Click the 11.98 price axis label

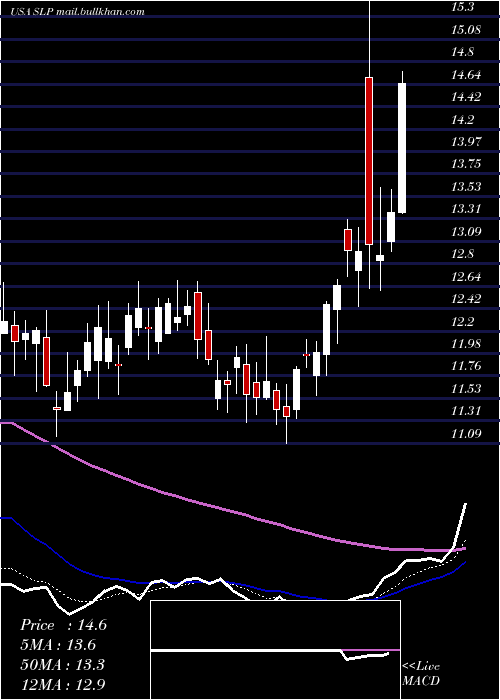tap(466, 344)
